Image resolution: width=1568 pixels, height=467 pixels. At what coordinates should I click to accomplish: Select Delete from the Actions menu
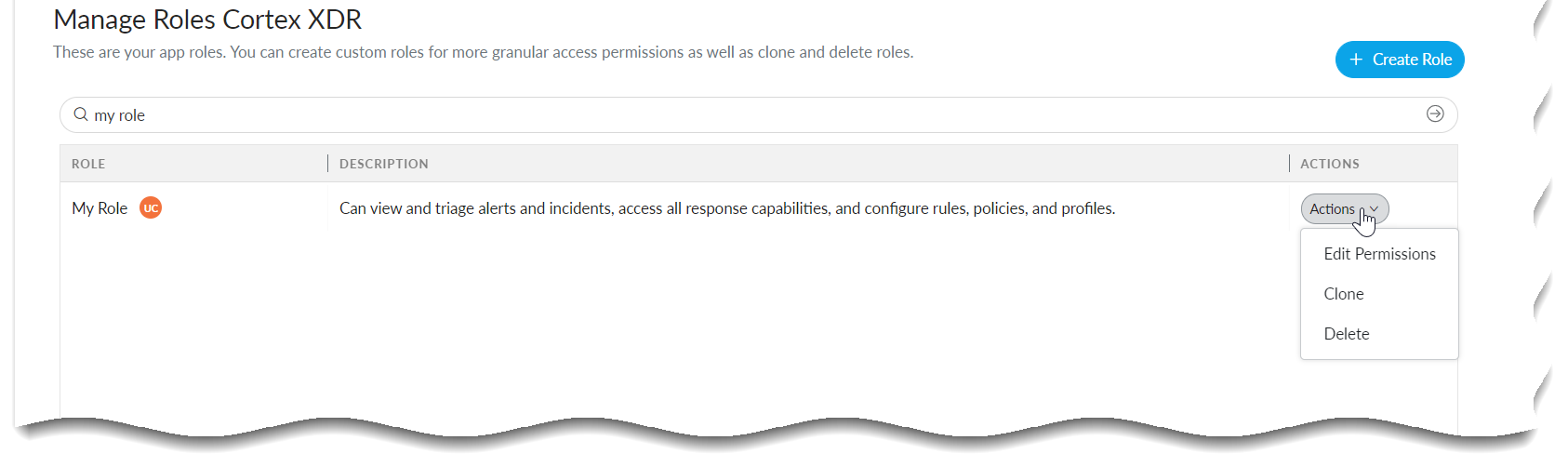click(x=1347, y=334)
